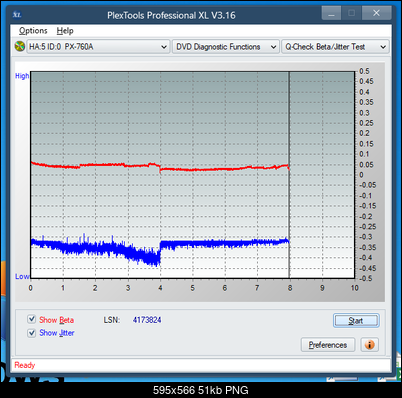
Task: Click the High label on the graph
Action: point(22,76)
